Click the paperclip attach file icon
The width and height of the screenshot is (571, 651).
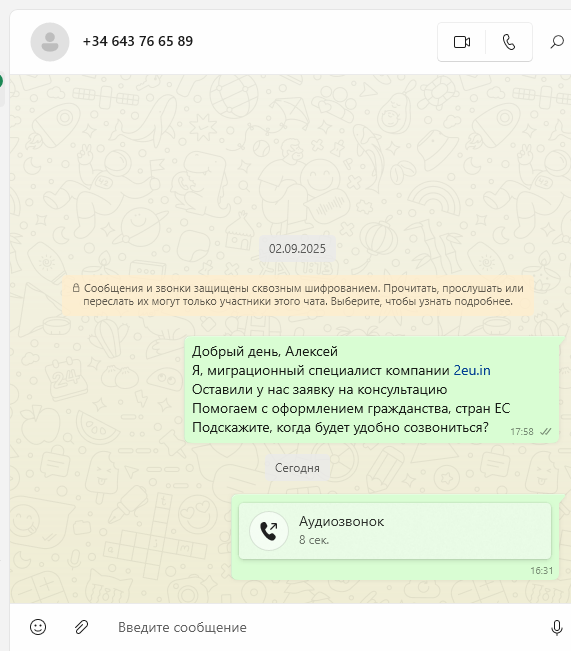(81, 627)
